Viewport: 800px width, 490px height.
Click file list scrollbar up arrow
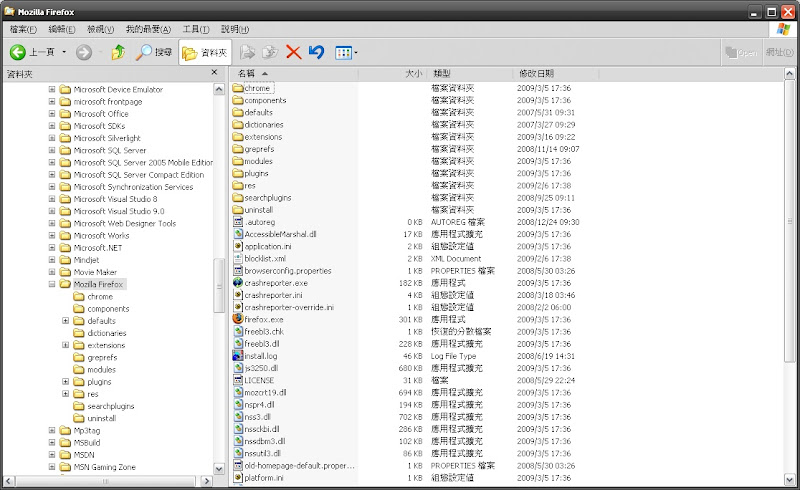[x=789, y=74]
